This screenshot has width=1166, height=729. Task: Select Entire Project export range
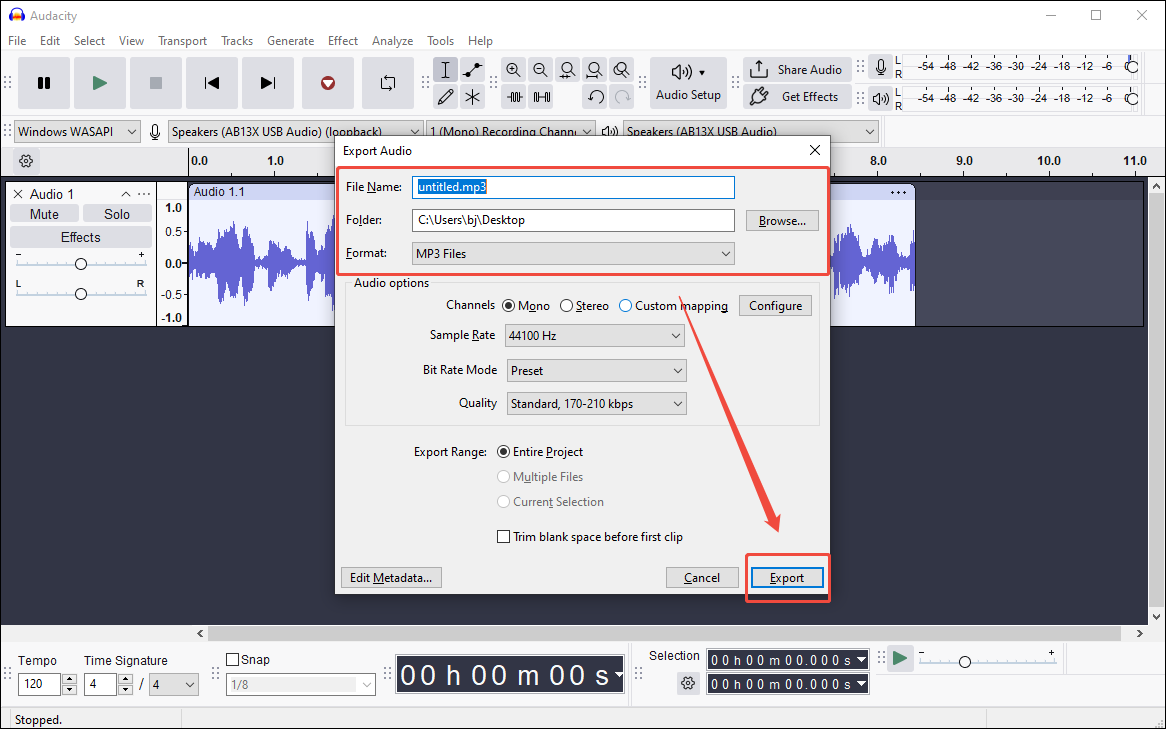pos(503,452)
